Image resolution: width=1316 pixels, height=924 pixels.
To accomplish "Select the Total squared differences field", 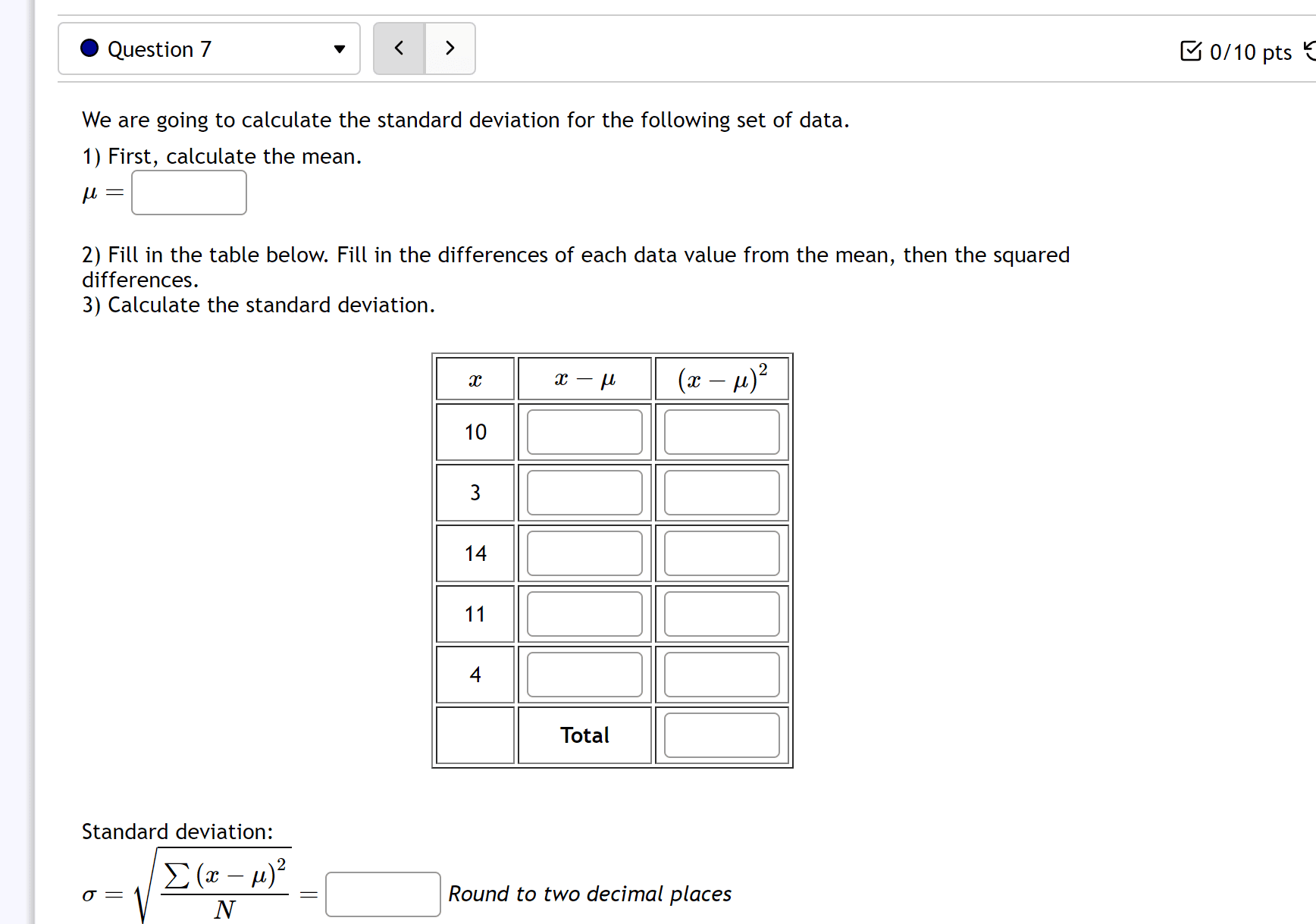I will (x=722, y=735).
